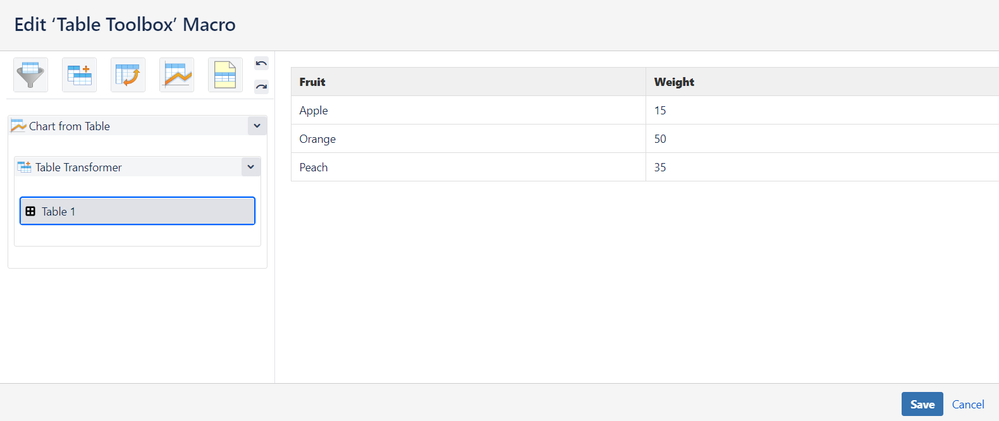Click the Apple cell in the table

tap(313, 110)
